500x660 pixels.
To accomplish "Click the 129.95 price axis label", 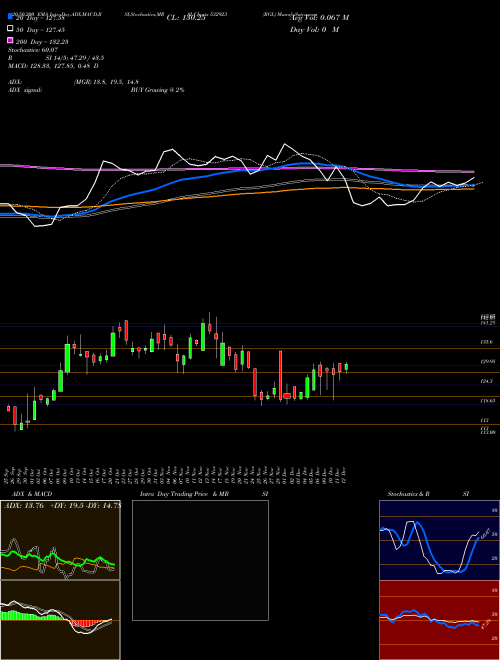I will point(487,361).
